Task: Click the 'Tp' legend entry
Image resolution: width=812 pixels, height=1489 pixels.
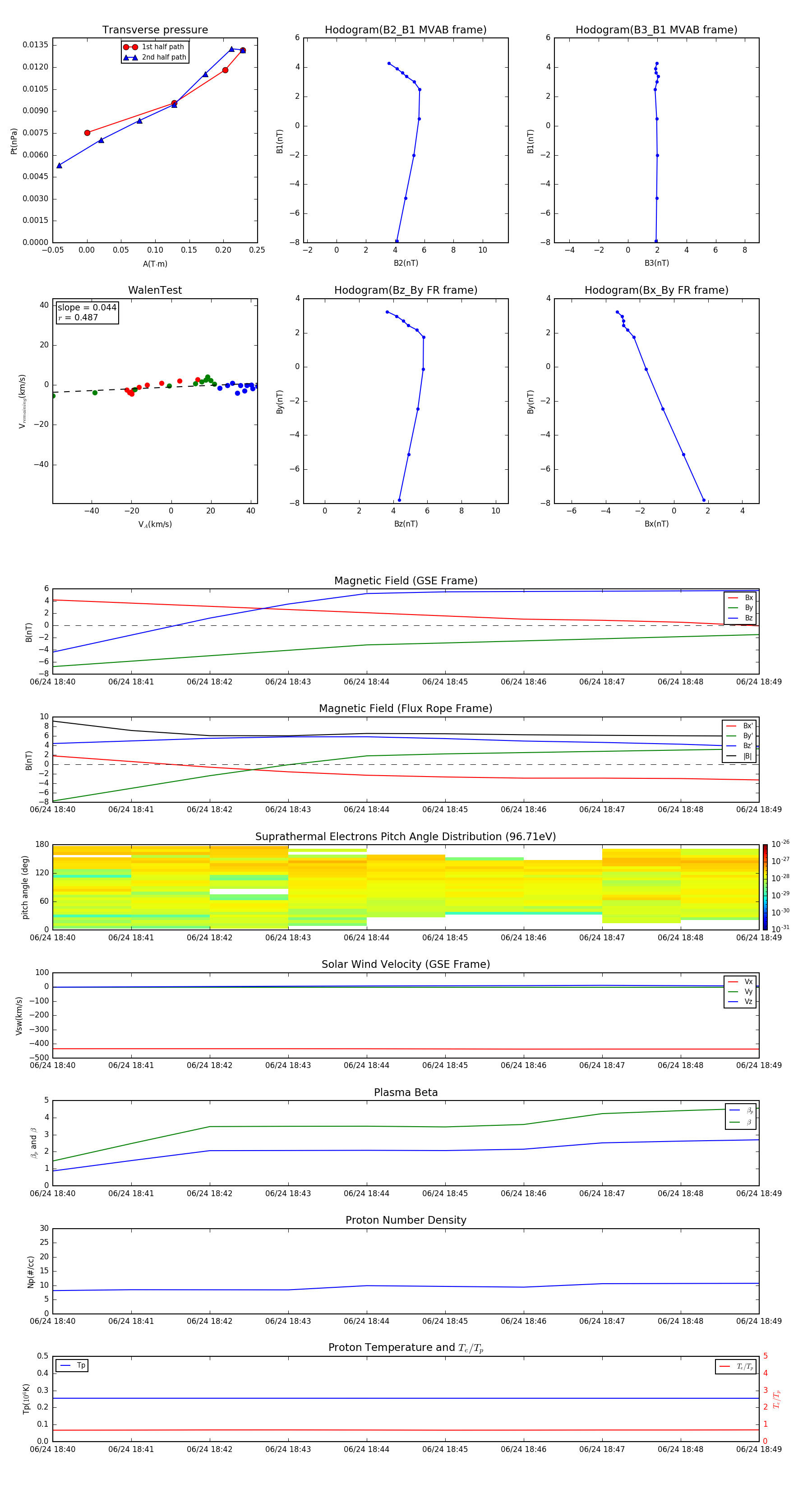Action: tap(72, 1365)
